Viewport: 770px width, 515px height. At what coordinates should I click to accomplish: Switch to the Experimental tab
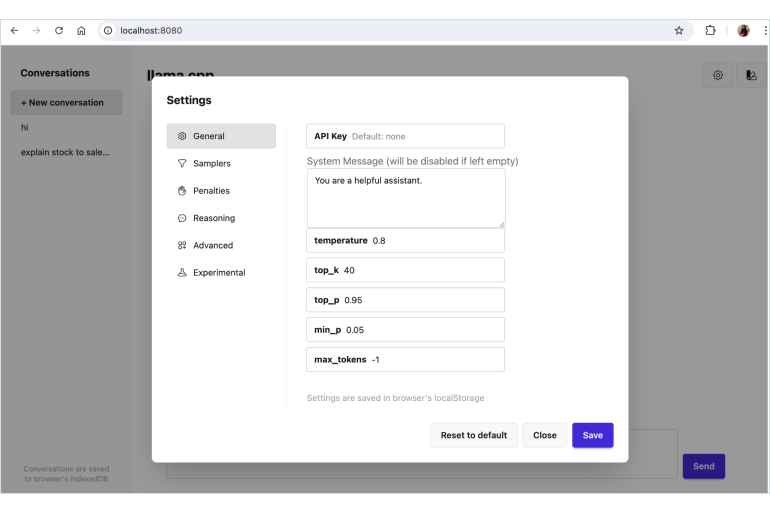click(x=221, y=272)
